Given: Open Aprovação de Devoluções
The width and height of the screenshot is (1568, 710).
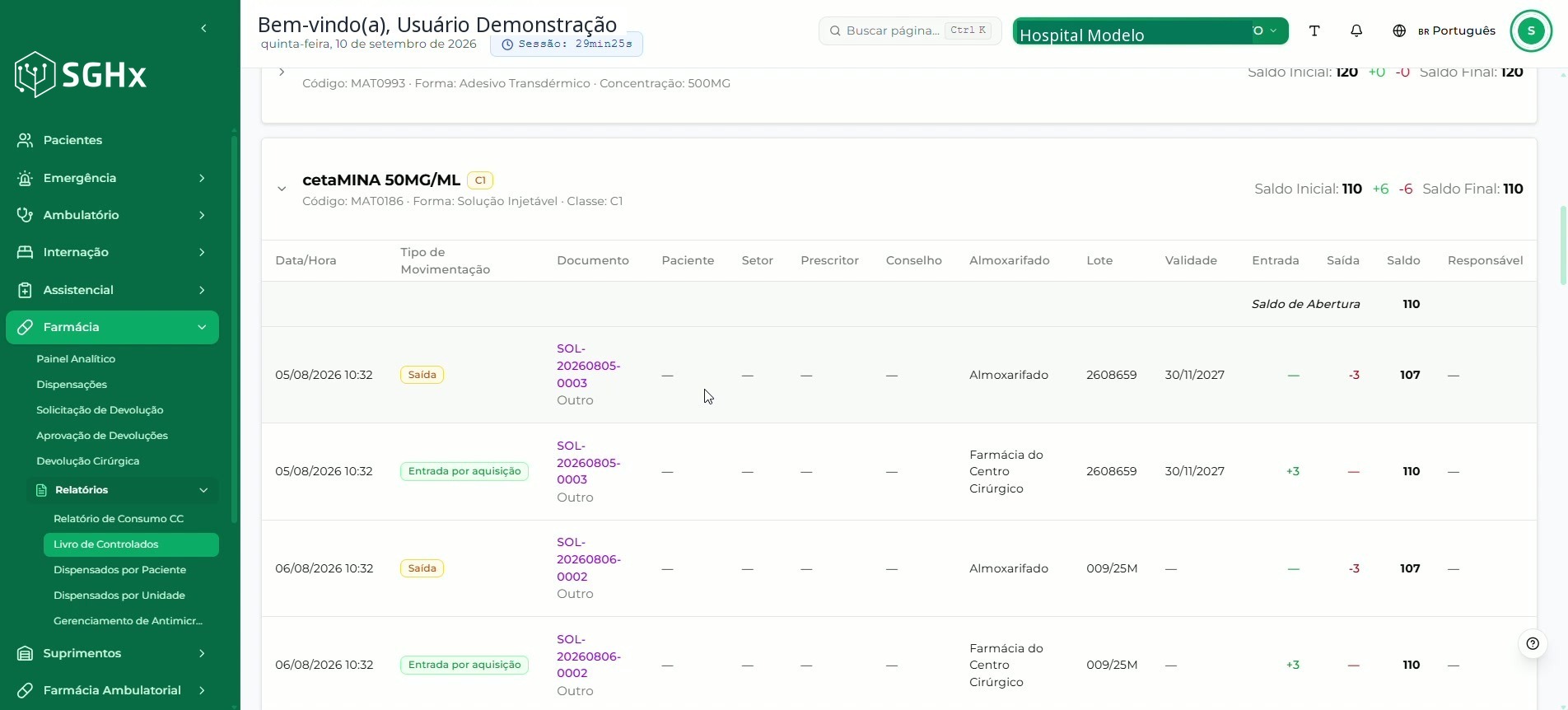Looking at the screenshot, I should tap(102, 436).
